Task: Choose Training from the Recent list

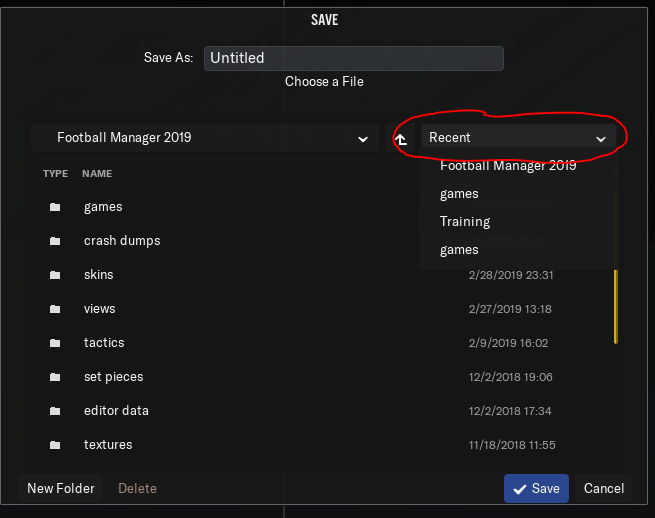Action: (465, 221)
